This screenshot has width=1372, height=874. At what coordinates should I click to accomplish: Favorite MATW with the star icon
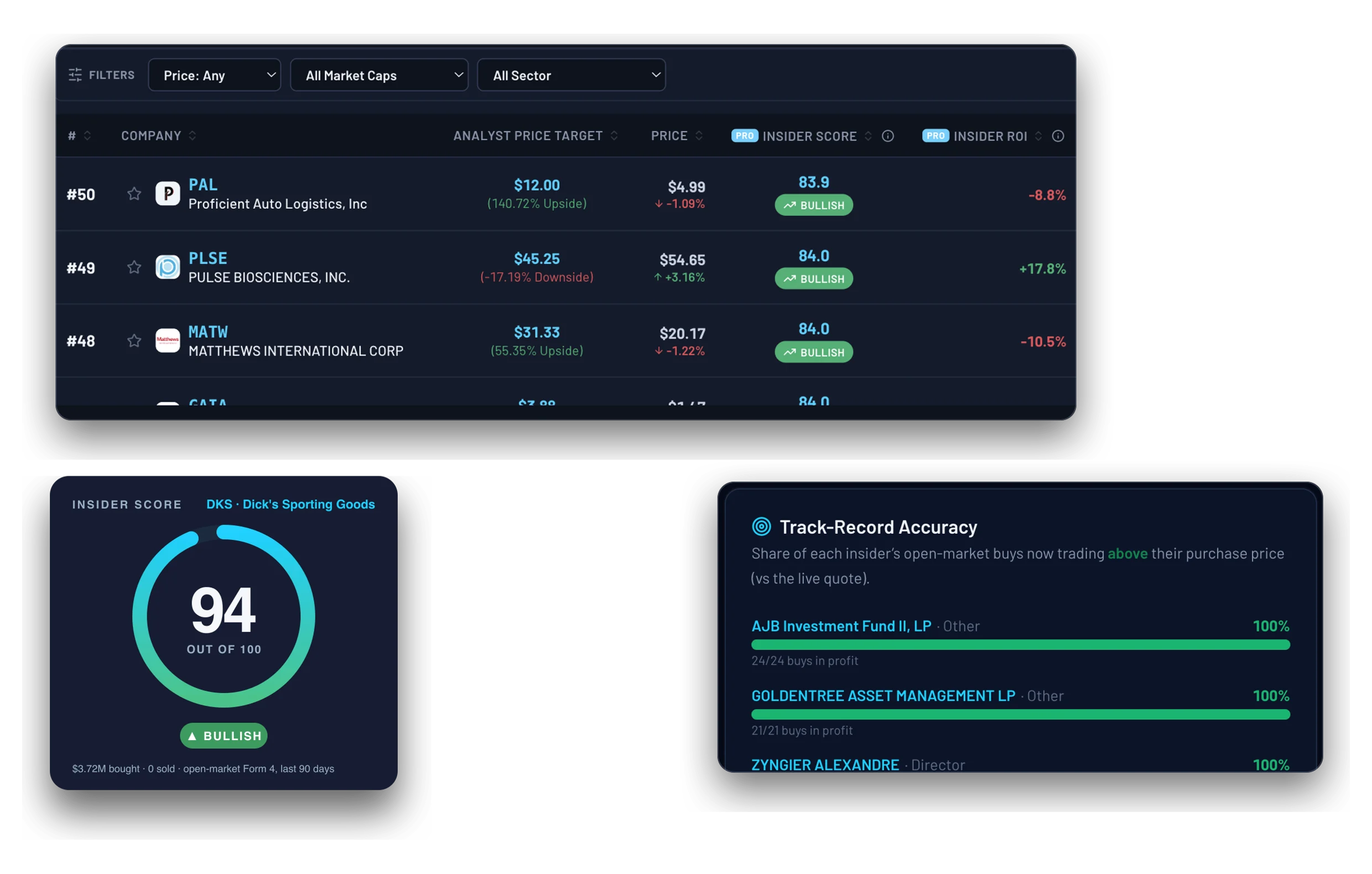(134, 341)
